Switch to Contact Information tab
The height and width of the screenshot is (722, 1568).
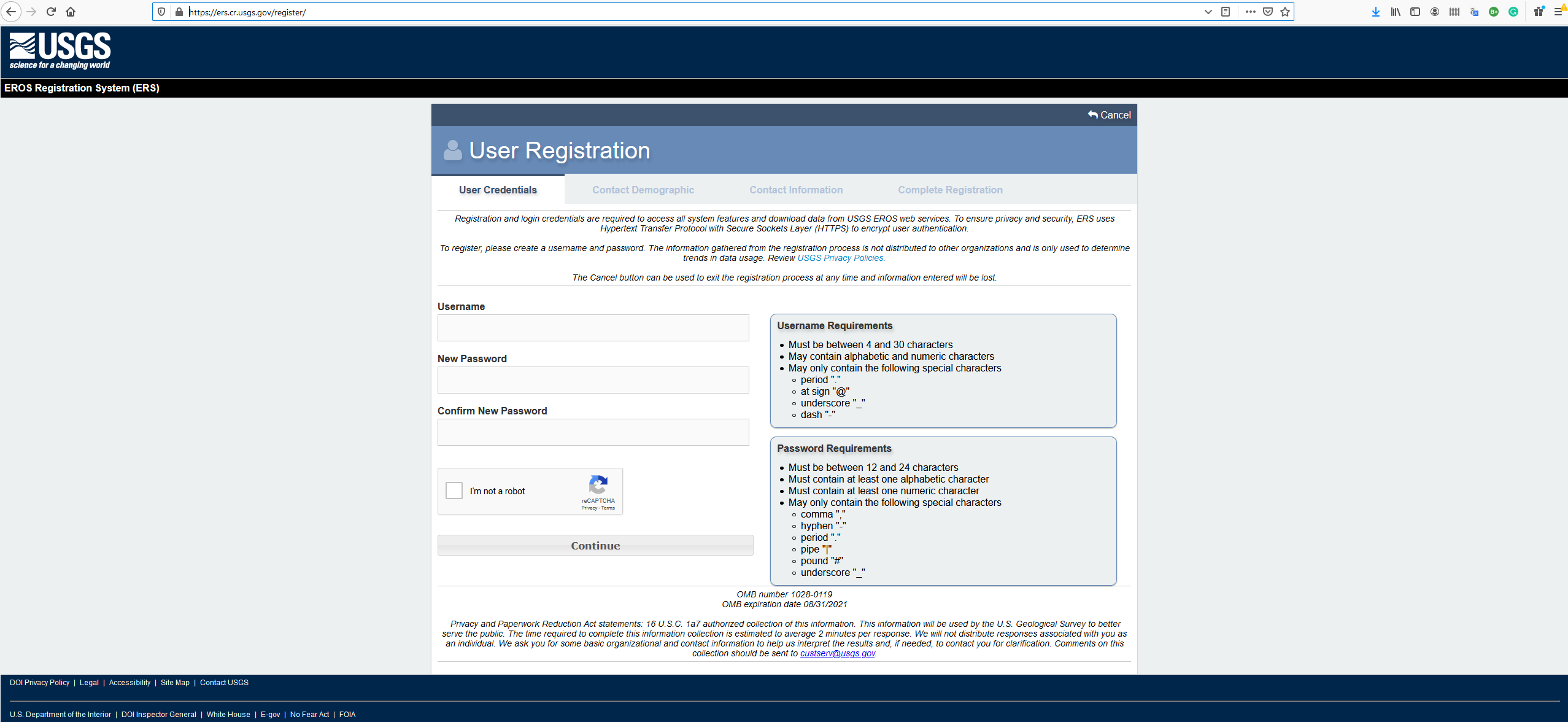[x=795, y=190]
